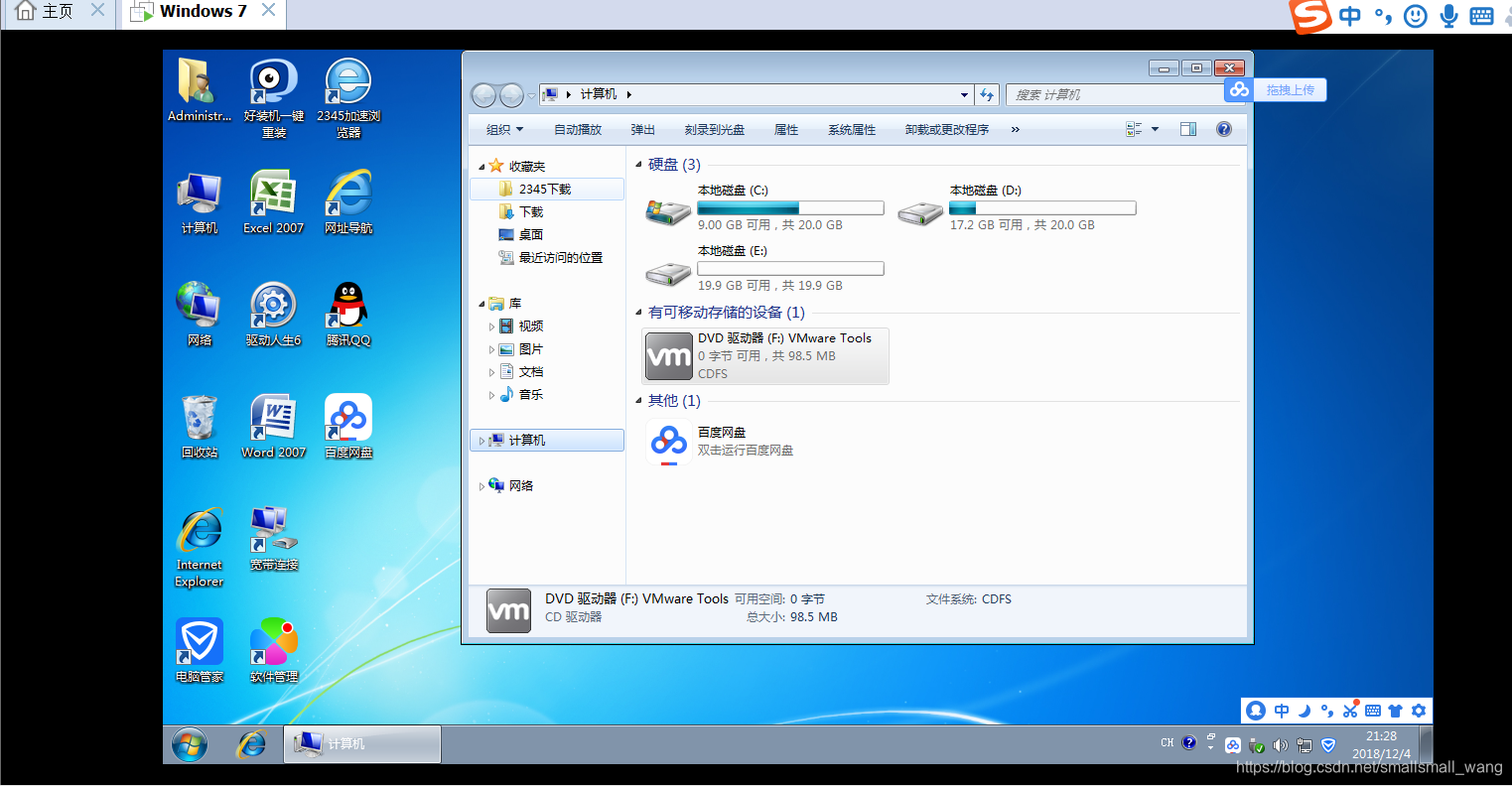This screenshot has width=1512, height=786.
Task: Refresh the 计算机 address bar
Action: point(987,95)
